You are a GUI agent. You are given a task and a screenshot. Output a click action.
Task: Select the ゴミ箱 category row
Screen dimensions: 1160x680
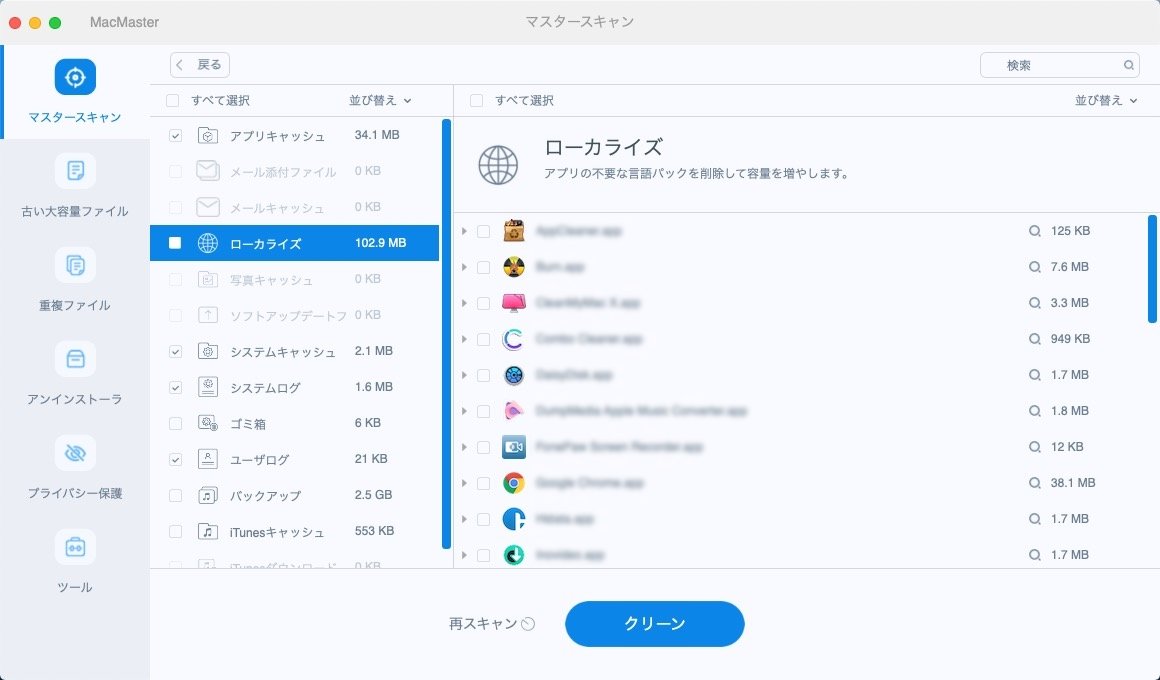(294, 423)
